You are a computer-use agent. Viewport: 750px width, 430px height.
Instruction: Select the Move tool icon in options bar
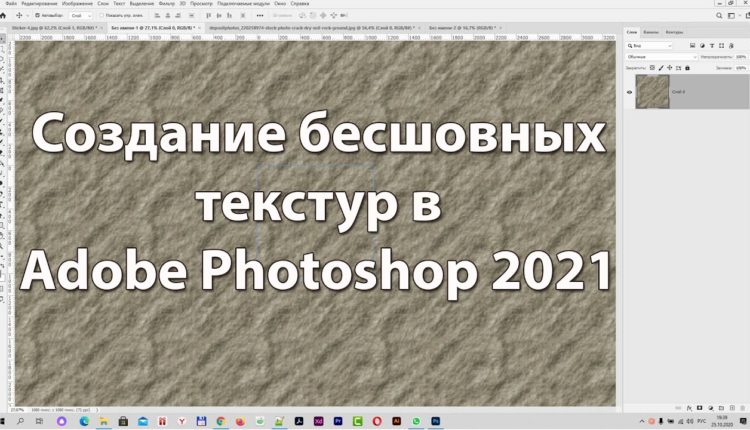tap(19, 16)
